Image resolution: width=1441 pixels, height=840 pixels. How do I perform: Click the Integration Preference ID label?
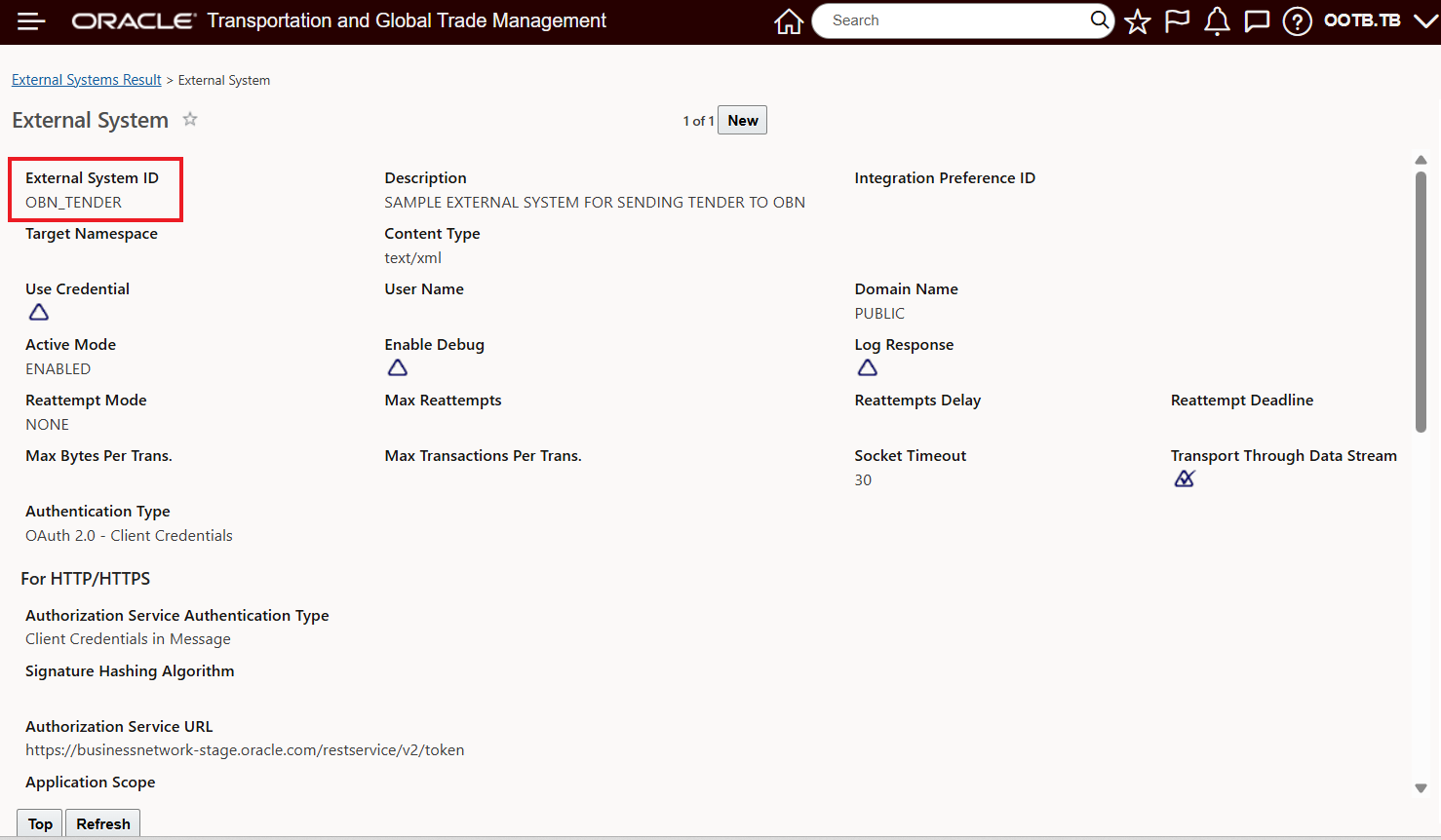[945, 178]
